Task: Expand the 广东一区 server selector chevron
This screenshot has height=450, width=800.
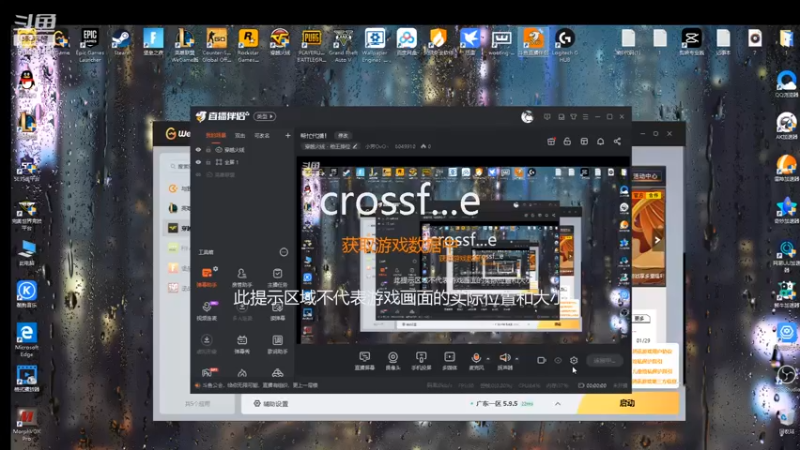Action: 558,404
